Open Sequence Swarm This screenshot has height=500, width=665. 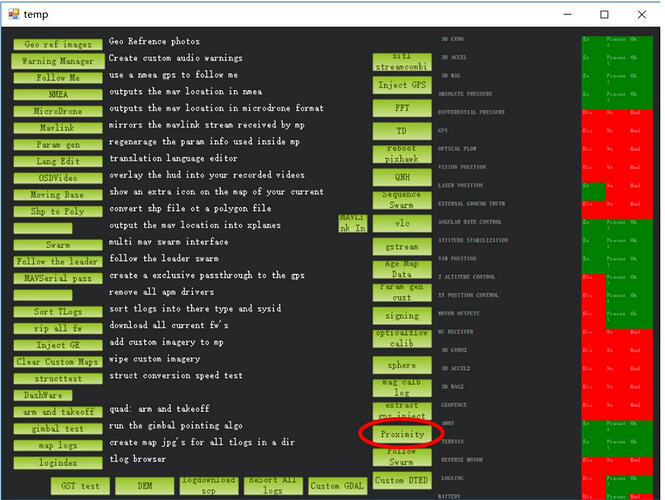402,200
